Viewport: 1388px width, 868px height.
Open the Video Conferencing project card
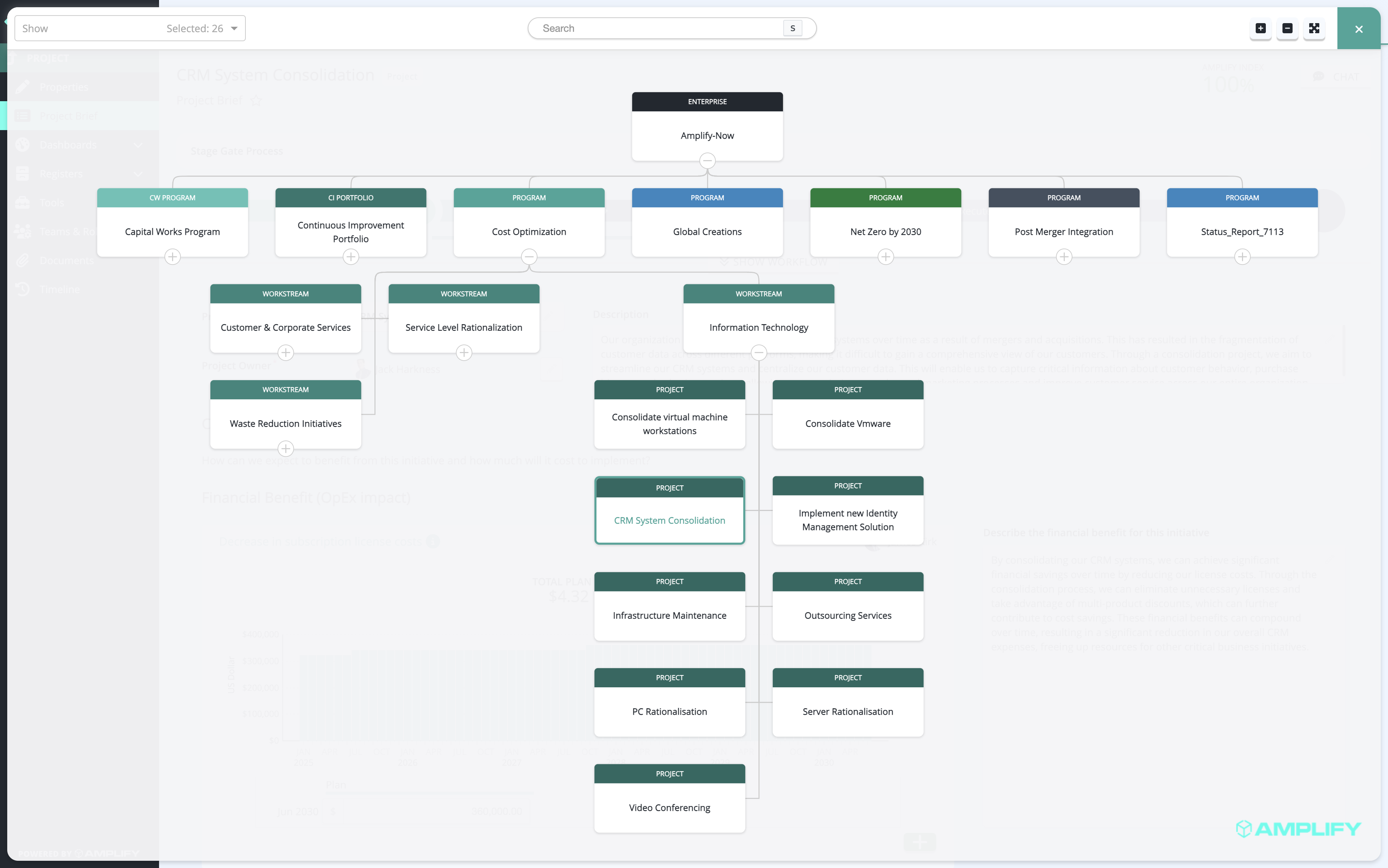[669, 798]
